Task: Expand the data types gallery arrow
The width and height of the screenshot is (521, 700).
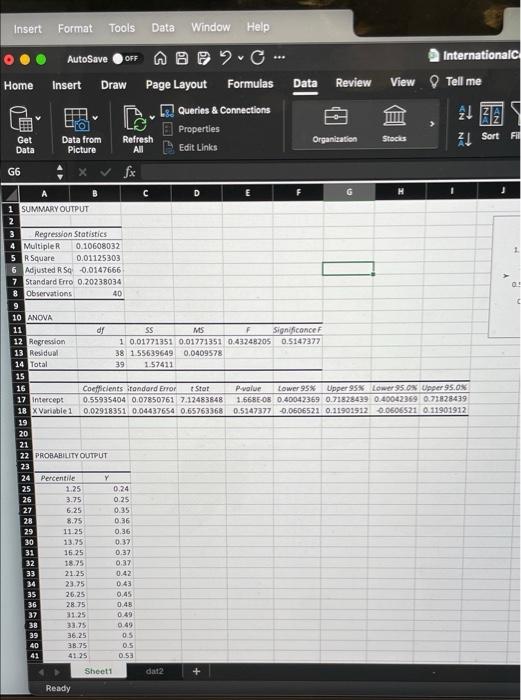Action: (431, 124)
